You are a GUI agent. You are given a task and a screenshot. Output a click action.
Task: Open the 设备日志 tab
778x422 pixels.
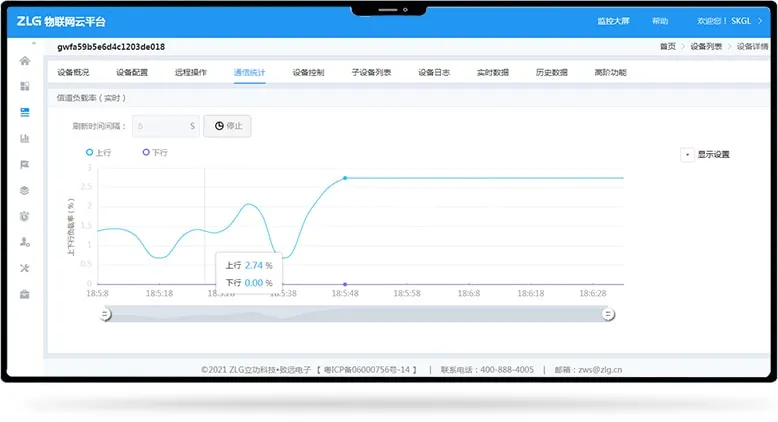click(434, 73)
